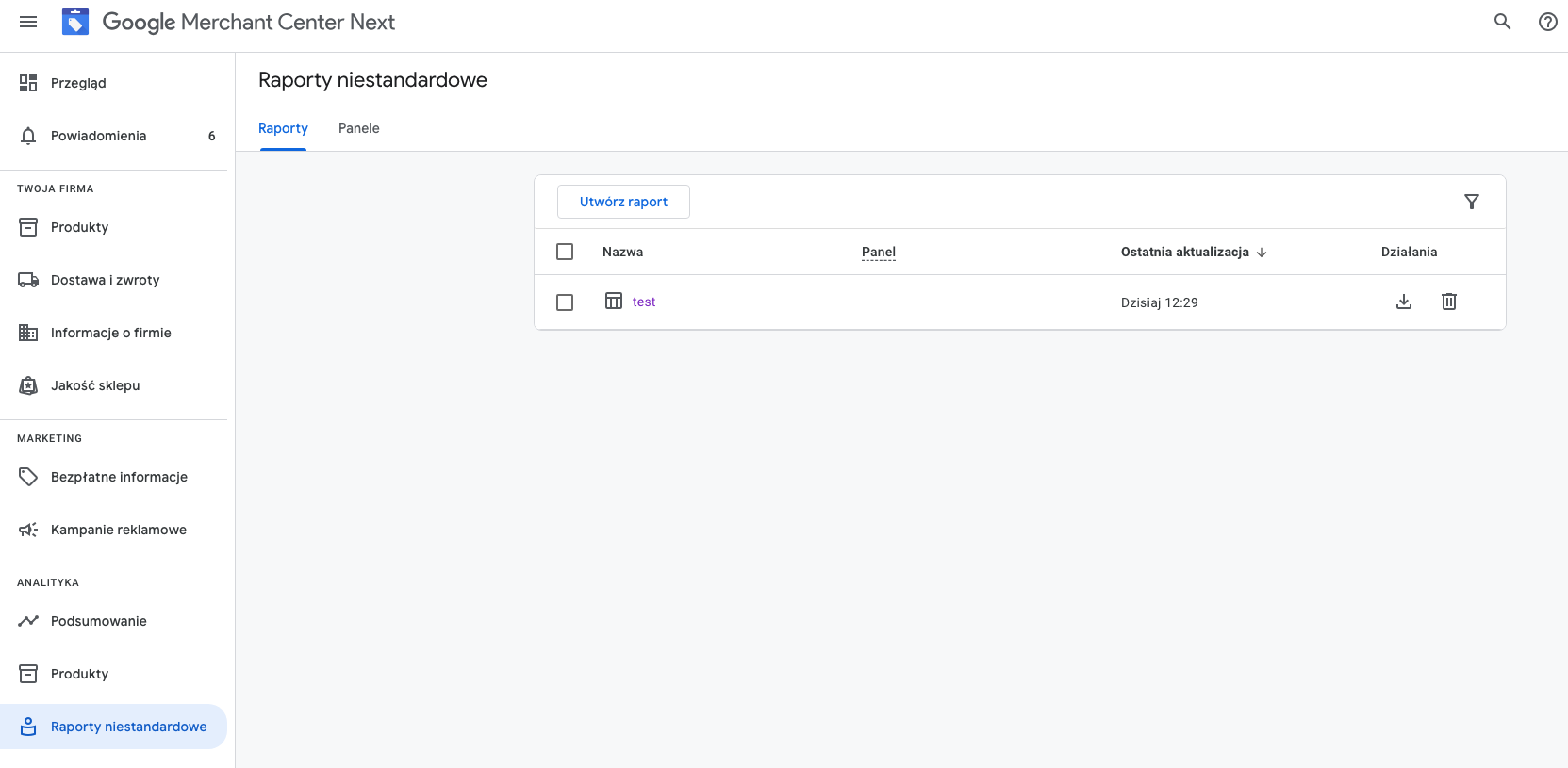Open Bezpłatne informacje section
Image resolution: width=1568 pixels, height=768 pixels.
pos(113,477)
